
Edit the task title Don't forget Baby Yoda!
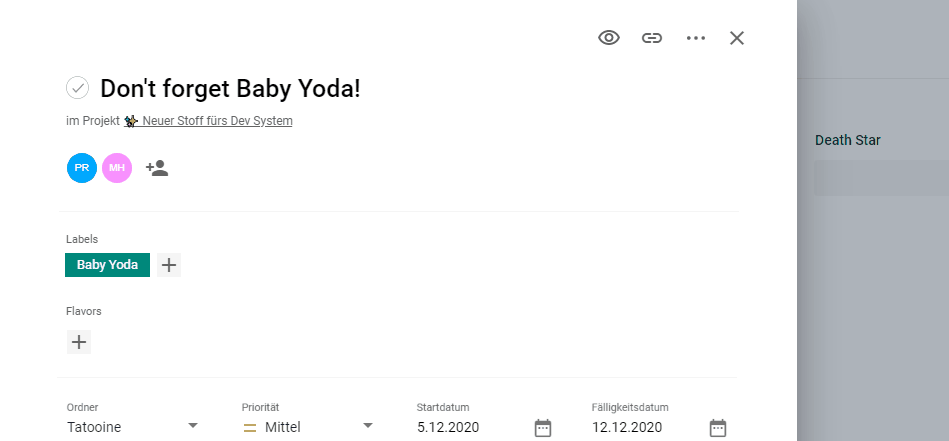point(230,88)
